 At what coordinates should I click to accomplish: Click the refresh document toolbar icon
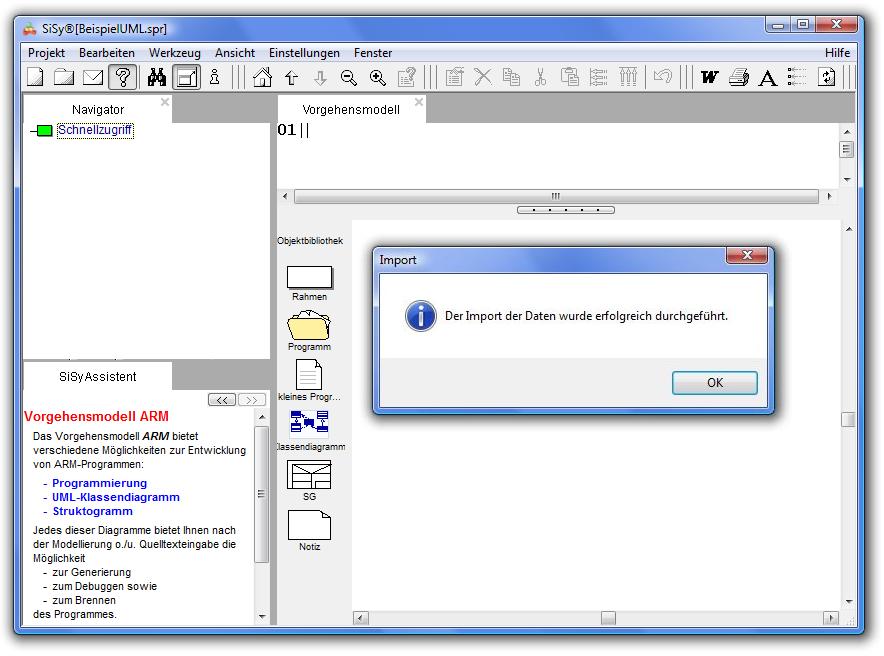[x=826, y=77]
